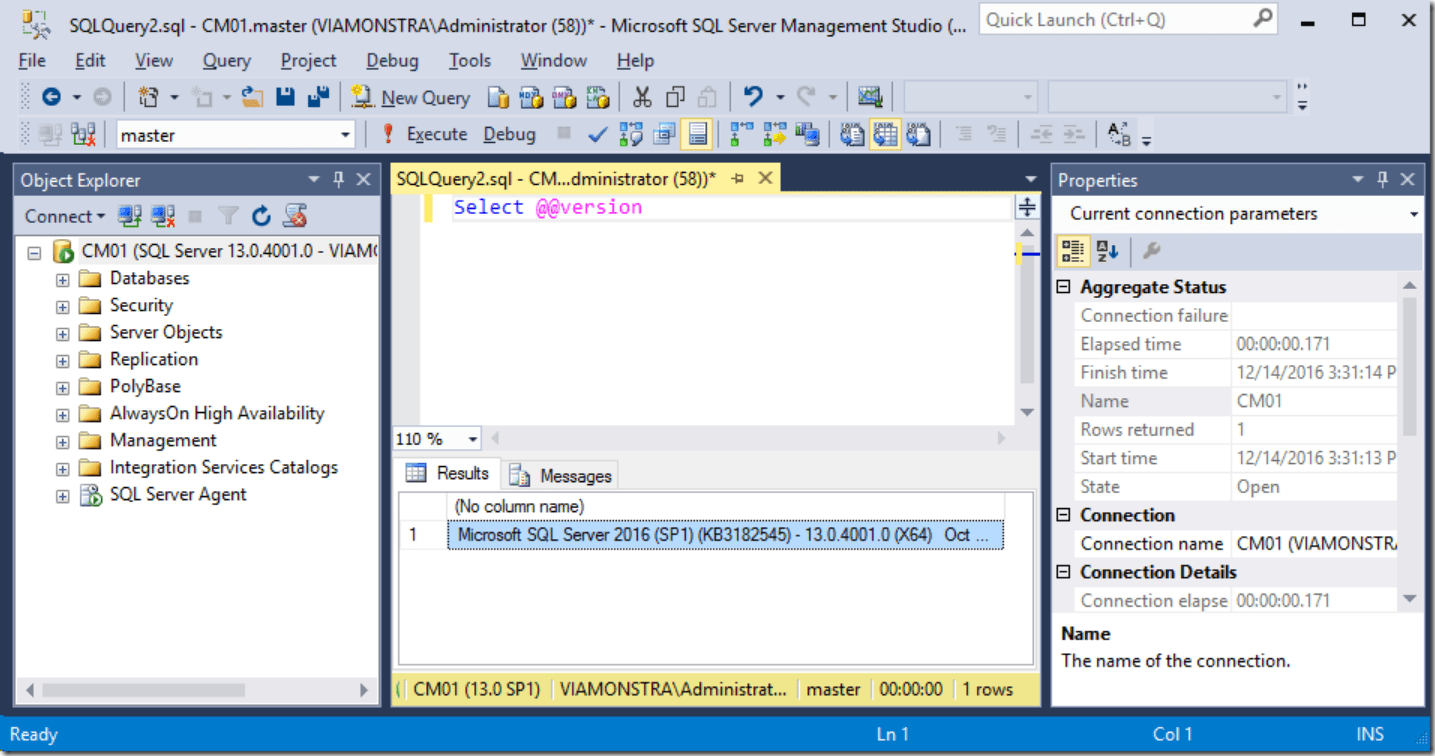Open the File menu
This screenshot has width=1435, height=756.
point(32,61)
